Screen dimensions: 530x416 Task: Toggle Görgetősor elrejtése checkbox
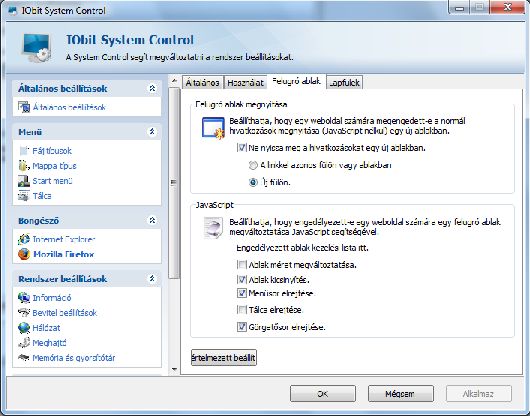pos(242,327)
